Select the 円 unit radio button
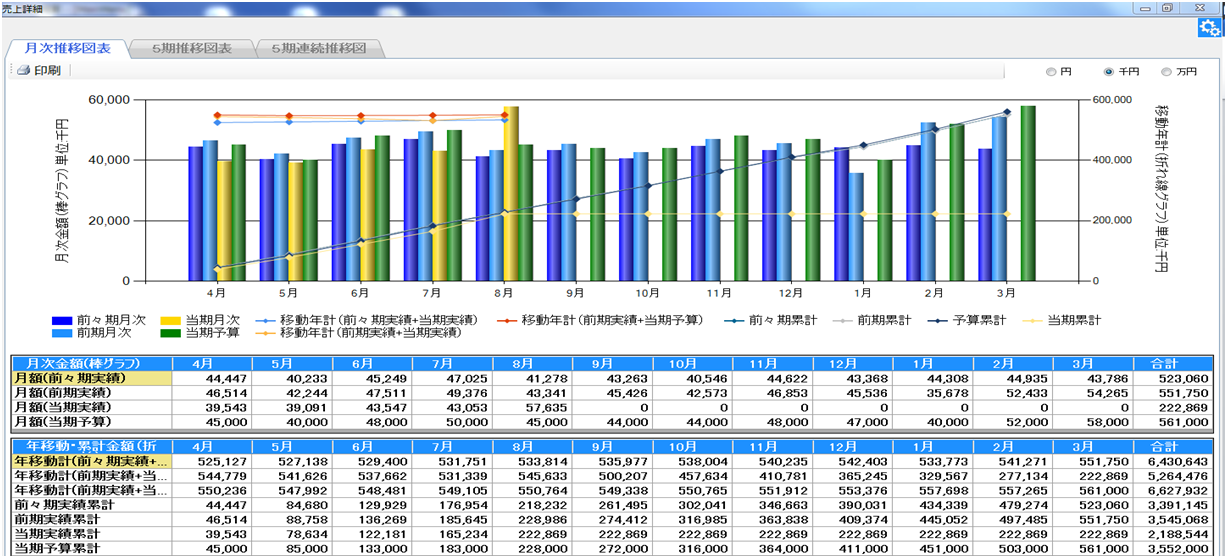Viewport: 1225px width, 560px height. pyautogui.click(x=1050, y=72)
